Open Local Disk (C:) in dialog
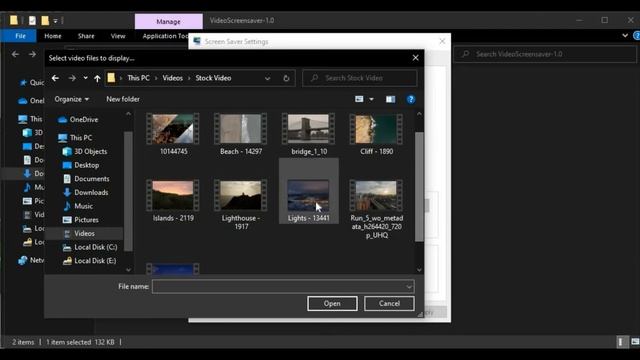The image size is (640, 360). tap(90, 247)
